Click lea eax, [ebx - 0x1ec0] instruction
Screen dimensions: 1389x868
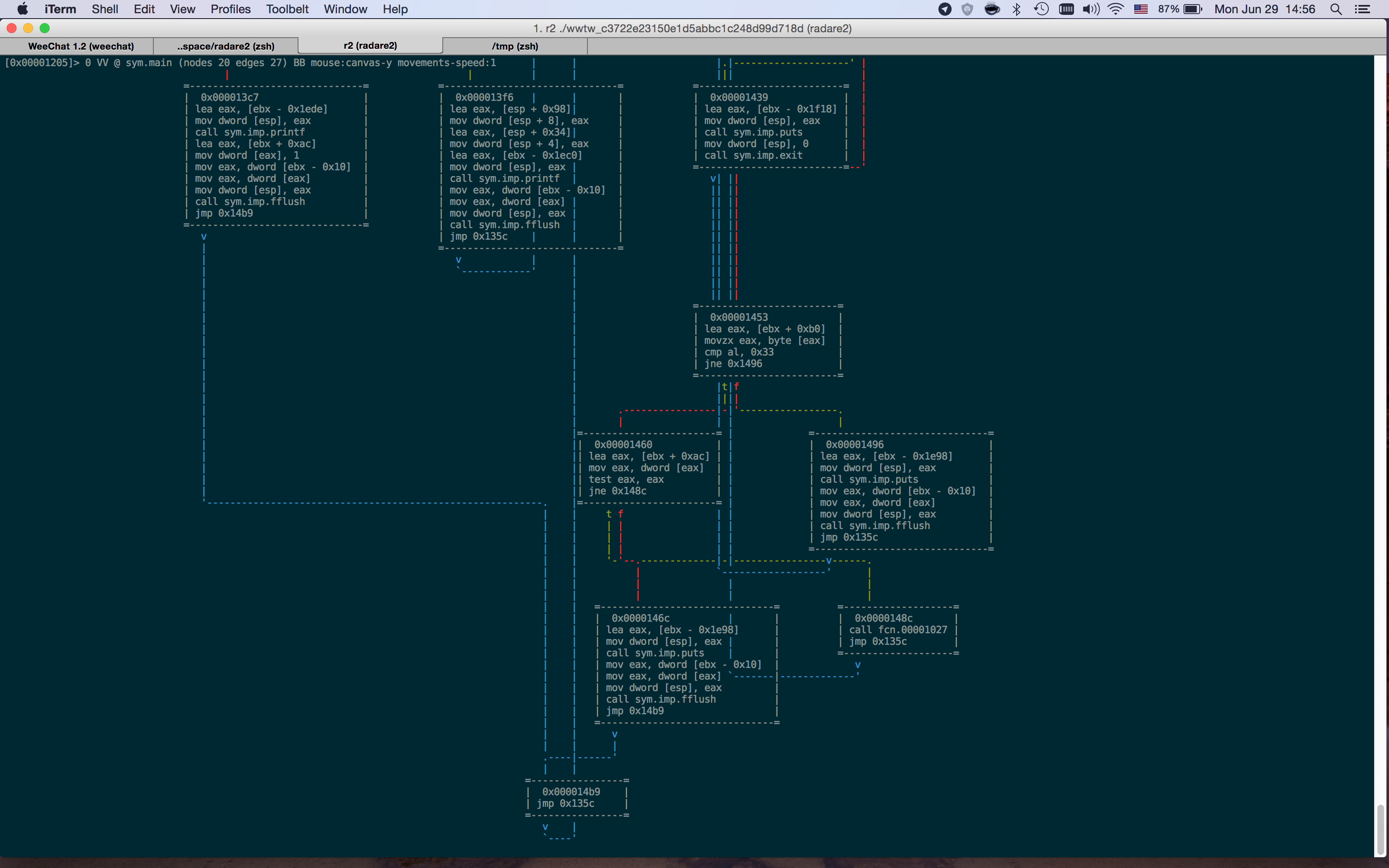tap(516, 155)
